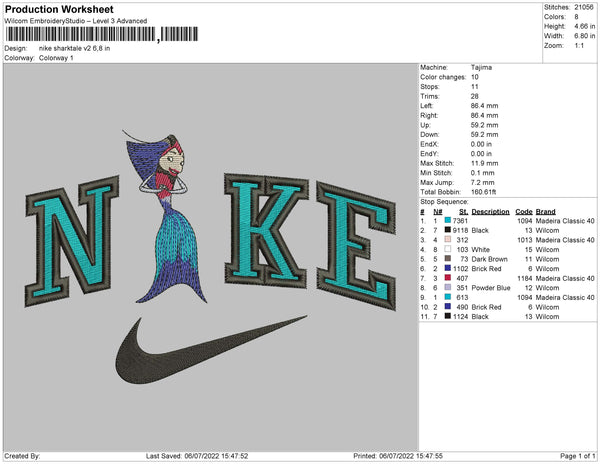Click the EndY value 0.00 in

[x=481, y=153]
